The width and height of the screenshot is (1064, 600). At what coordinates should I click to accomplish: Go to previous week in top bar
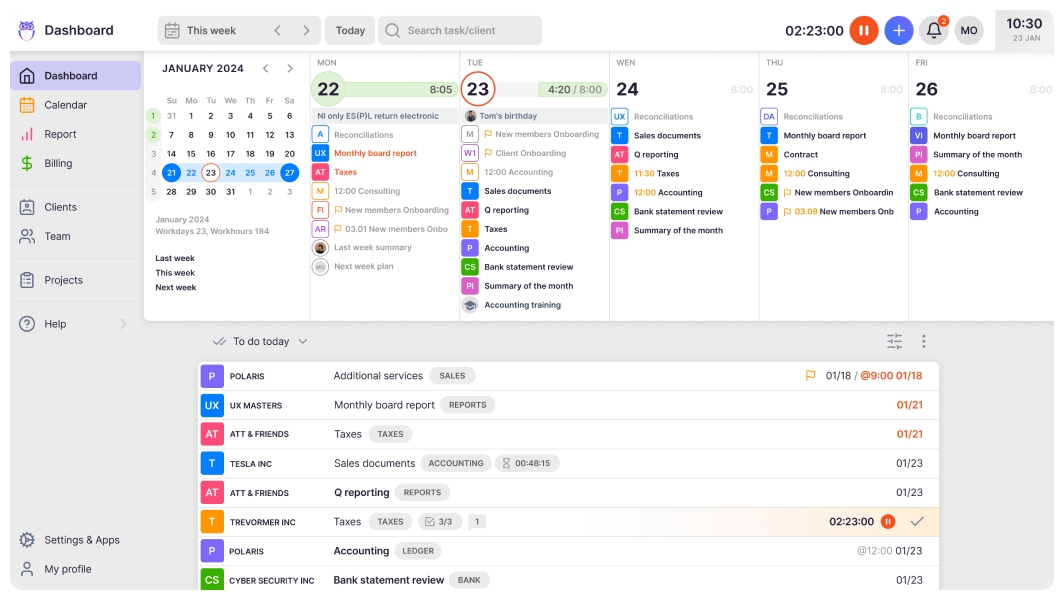pos(278,31)
